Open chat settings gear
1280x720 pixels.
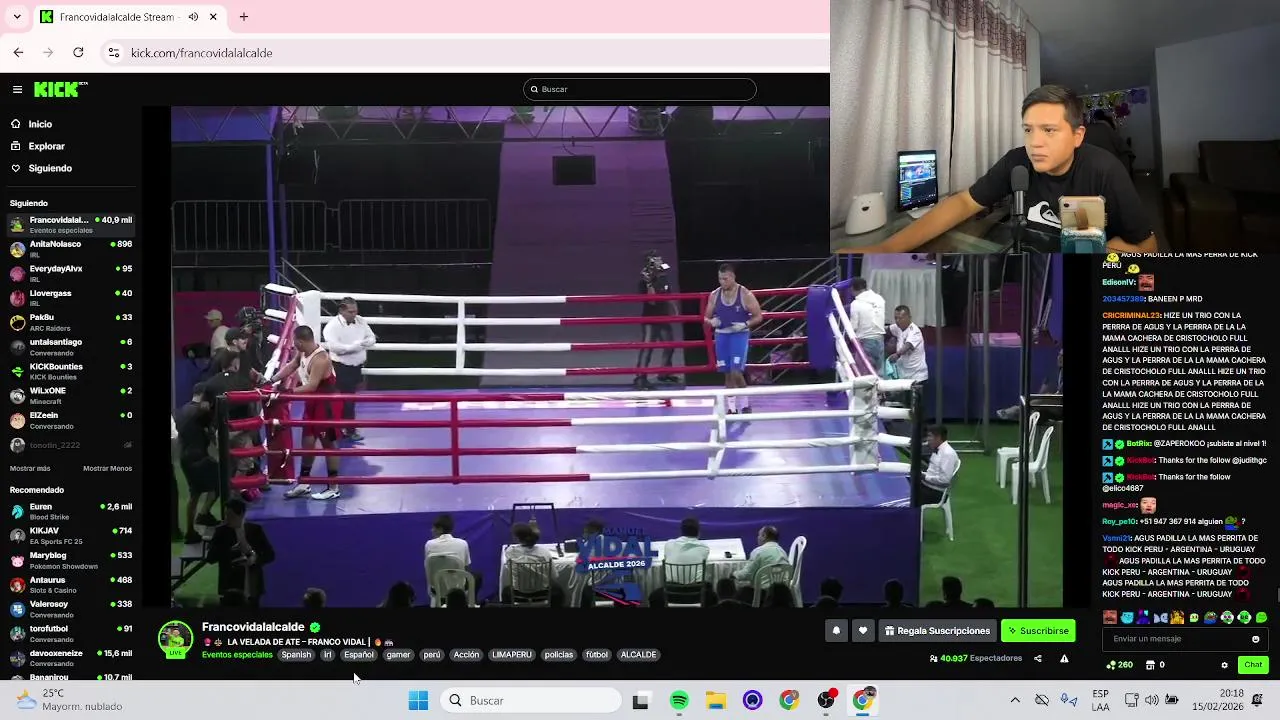pyautogui.click(x=1224, y=665)
